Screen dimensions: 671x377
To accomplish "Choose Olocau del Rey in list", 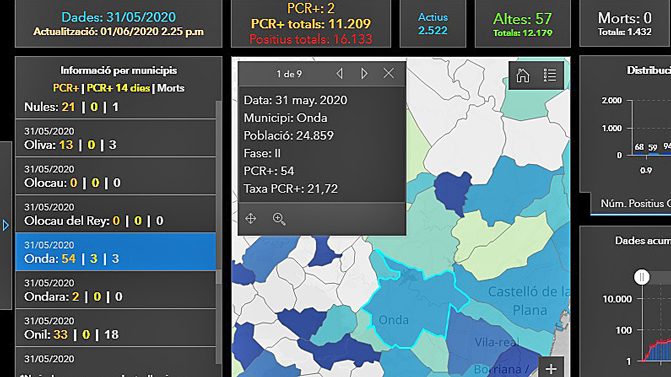I will (116, 214).
